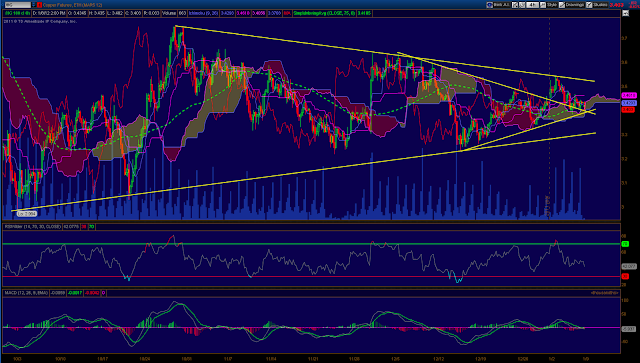Image resolution: width=640 pixels, height=363 pixels.
Task: Click the SimpleMovingAvg study label
Action: [x=324, y=13]
